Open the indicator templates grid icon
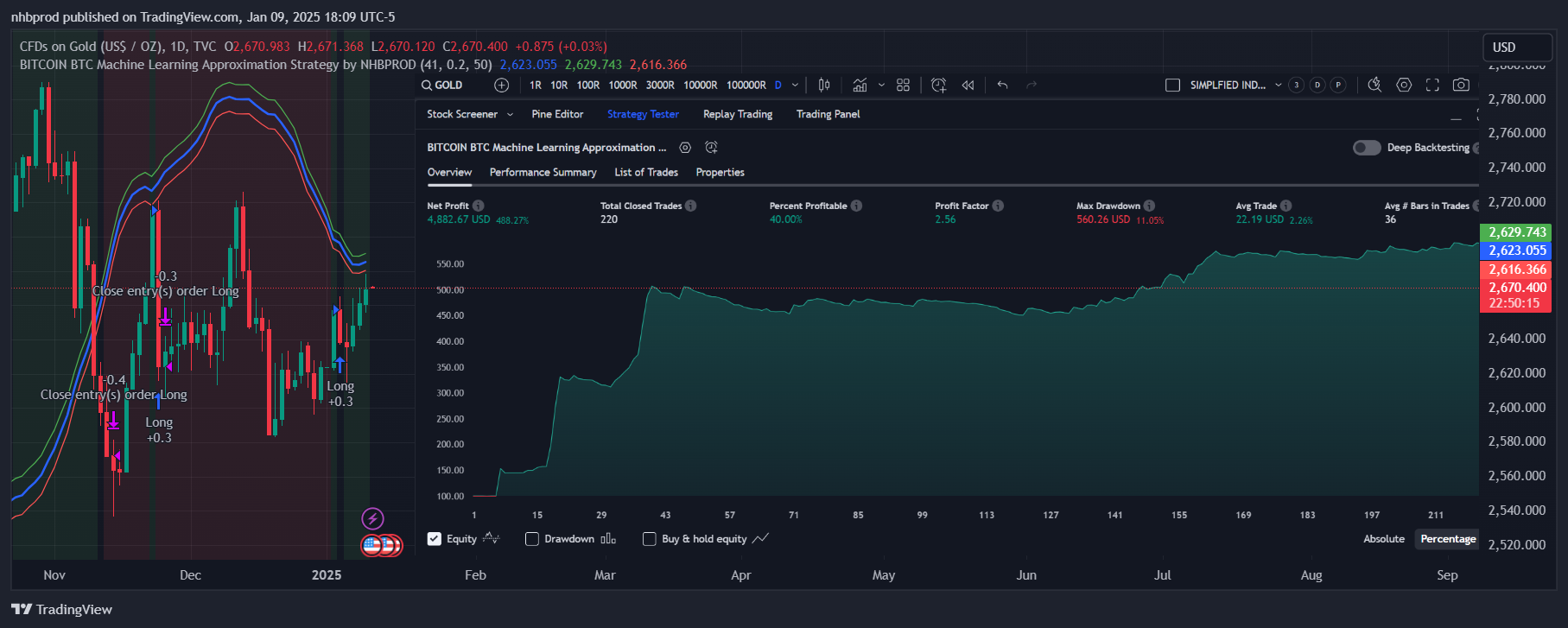Screen dimensions: 1568x628 (x=903, y=85)
